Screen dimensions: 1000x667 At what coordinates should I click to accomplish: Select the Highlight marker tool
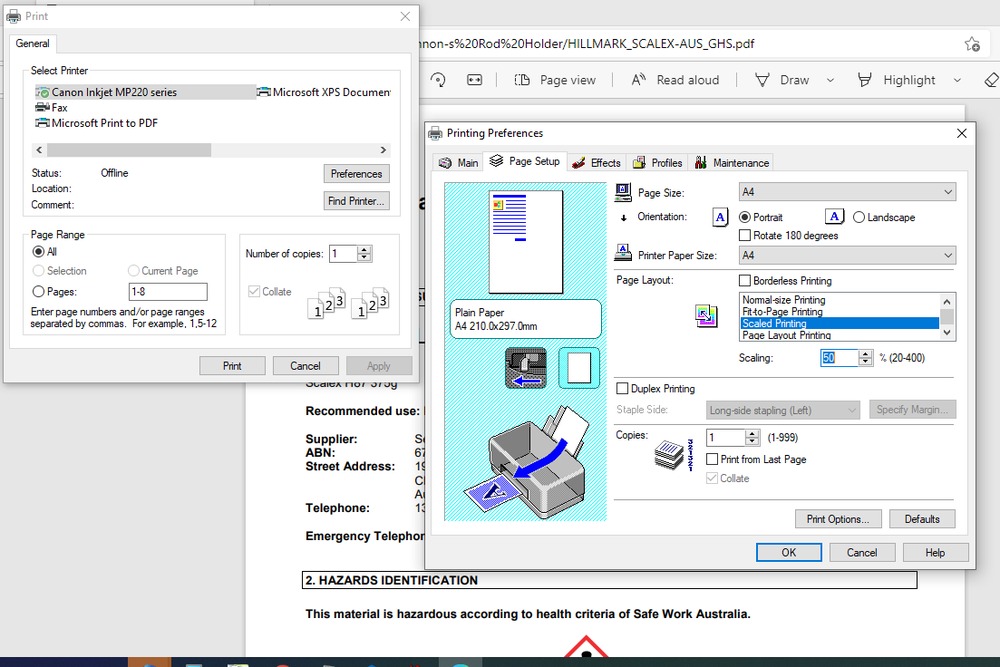866,80
